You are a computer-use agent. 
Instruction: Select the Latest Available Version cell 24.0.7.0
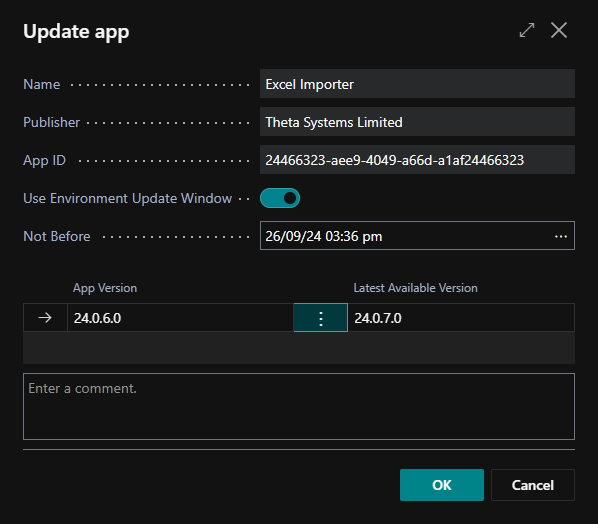click(x=461, y=318)
